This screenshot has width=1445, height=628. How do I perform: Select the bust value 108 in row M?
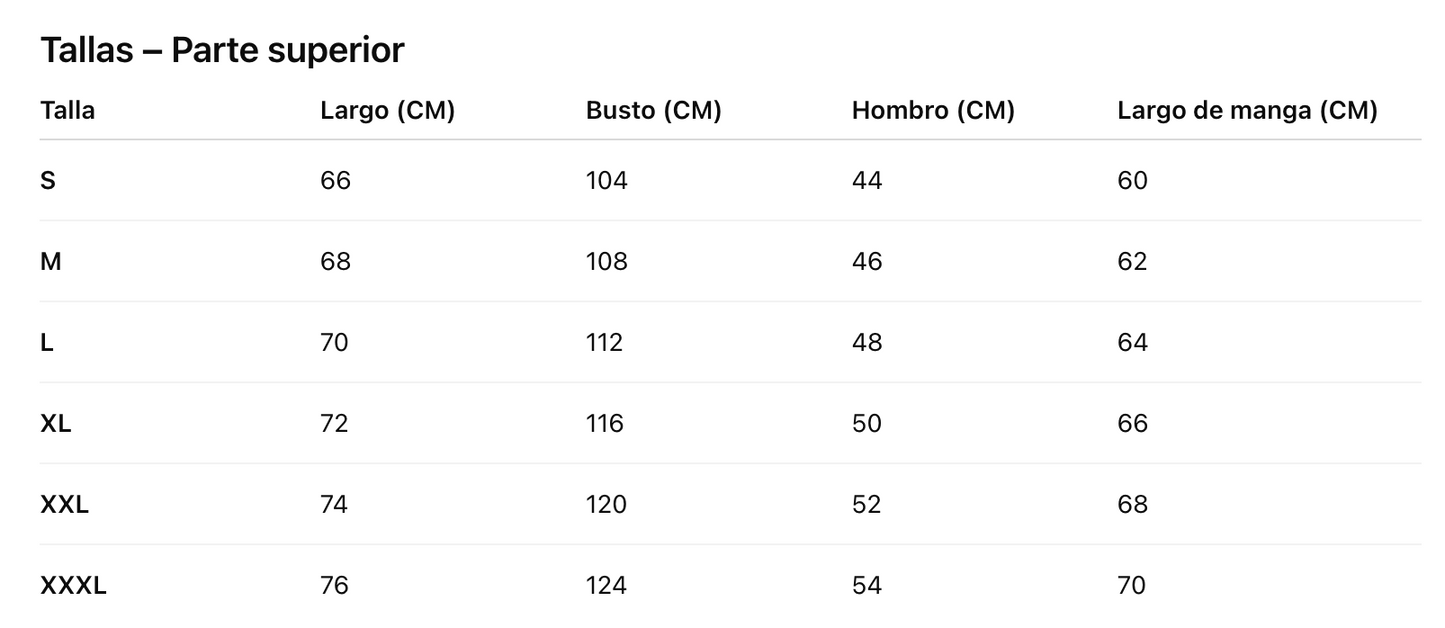pyautogui.click(x=606, y=262)
